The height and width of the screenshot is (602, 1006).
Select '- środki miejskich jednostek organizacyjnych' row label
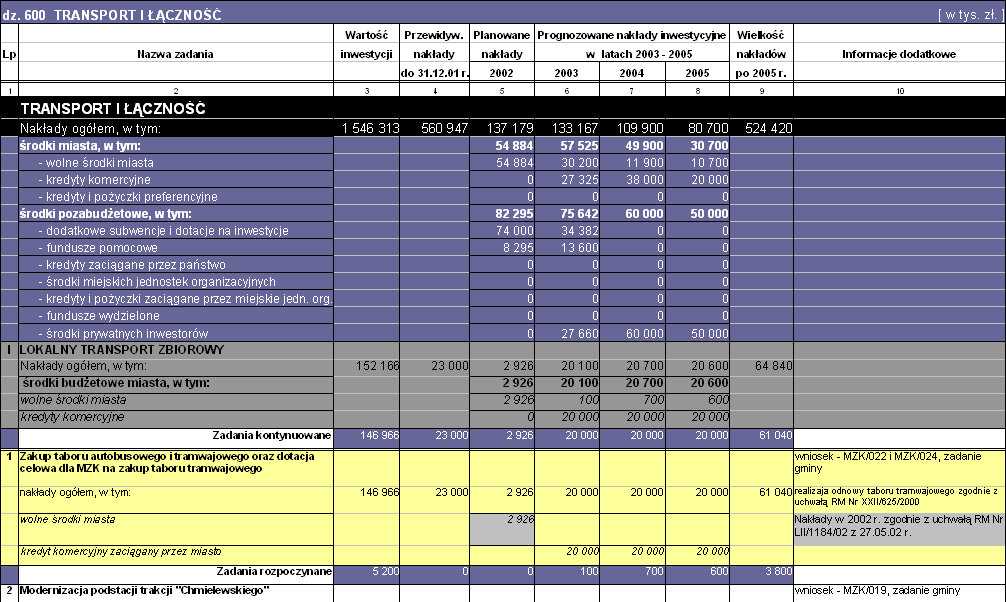pyautogui.click(x=157, y=282)
